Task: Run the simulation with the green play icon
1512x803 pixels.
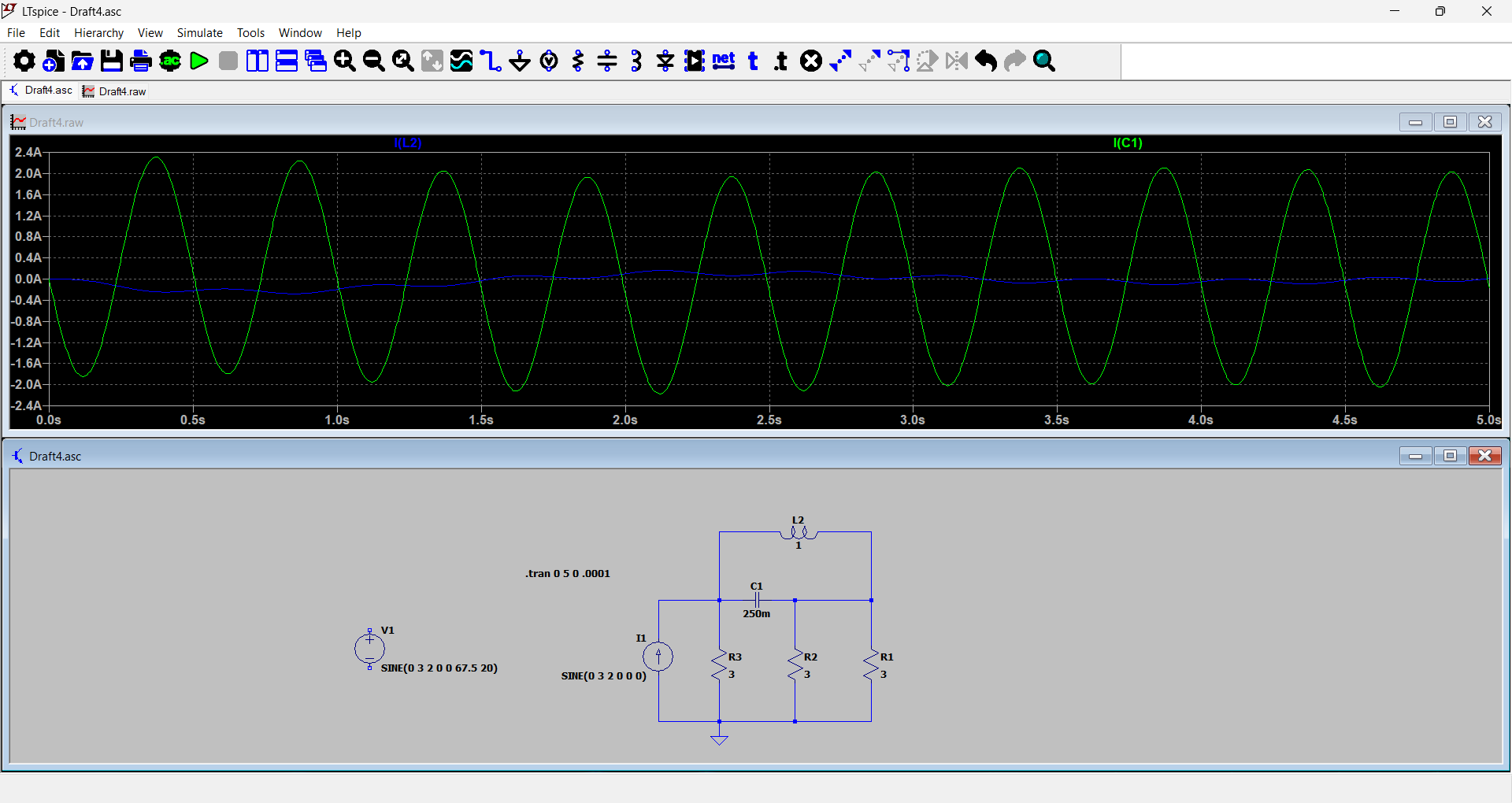Action: pos(199,61)
